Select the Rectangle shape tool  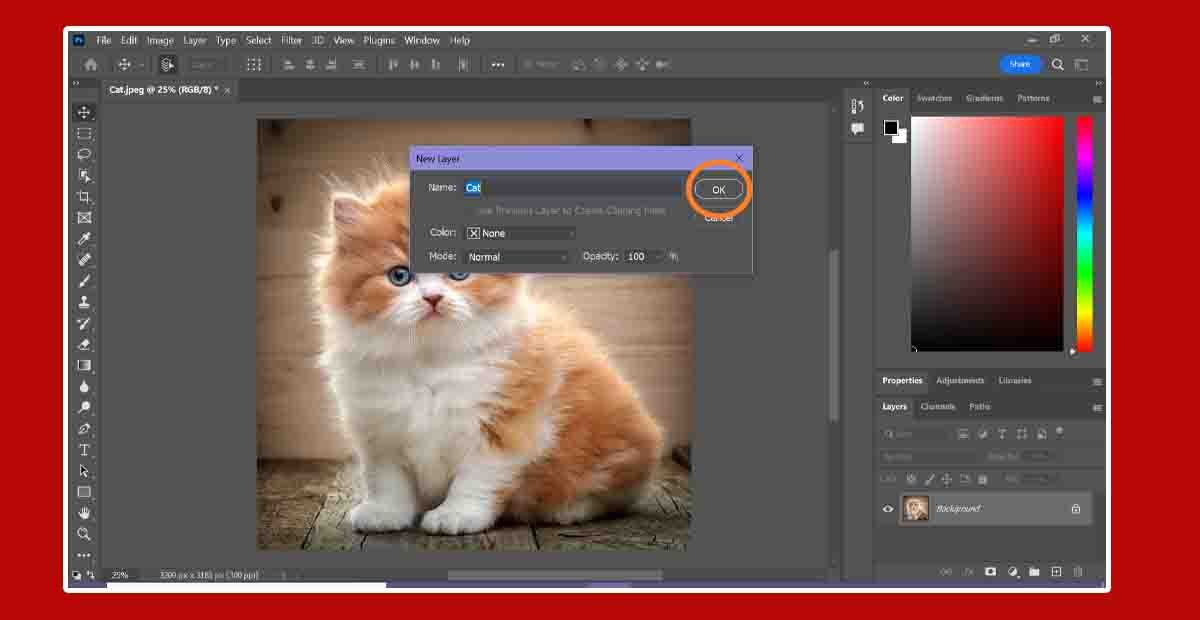click(84, 492)
